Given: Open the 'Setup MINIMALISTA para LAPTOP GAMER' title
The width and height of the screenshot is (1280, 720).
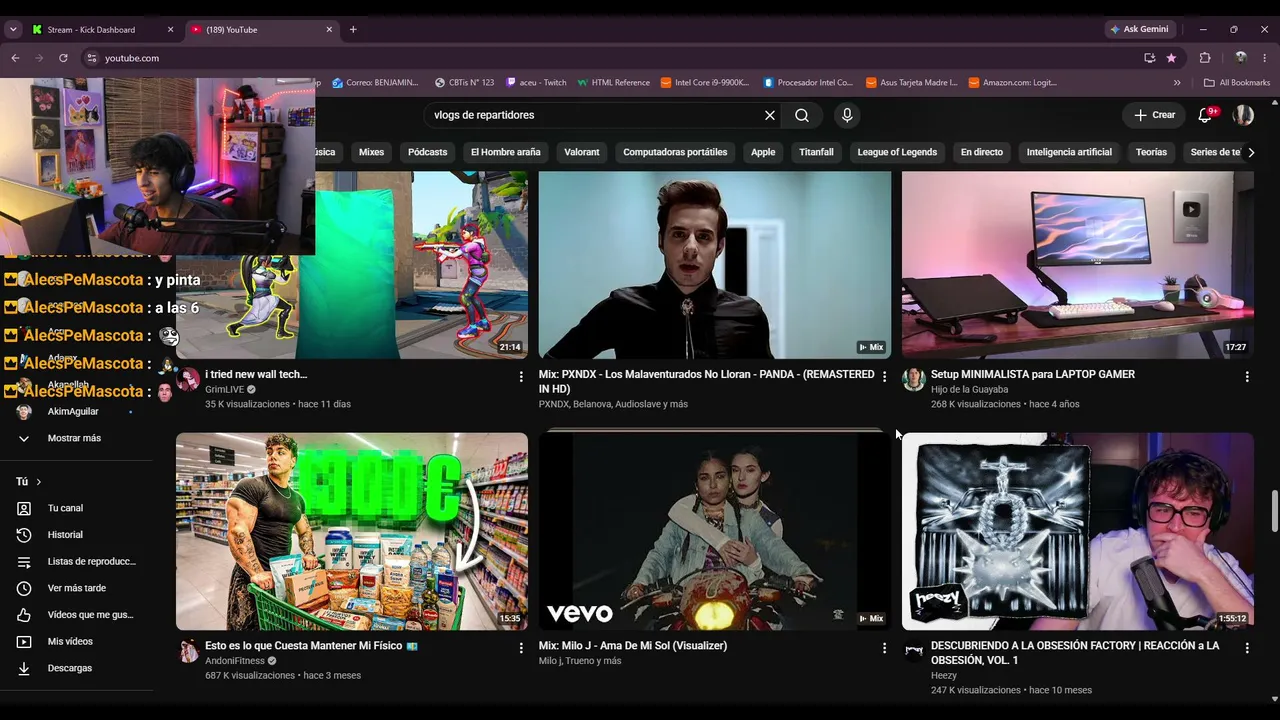Looking at the screenshot, I should tap(1033, 374).
